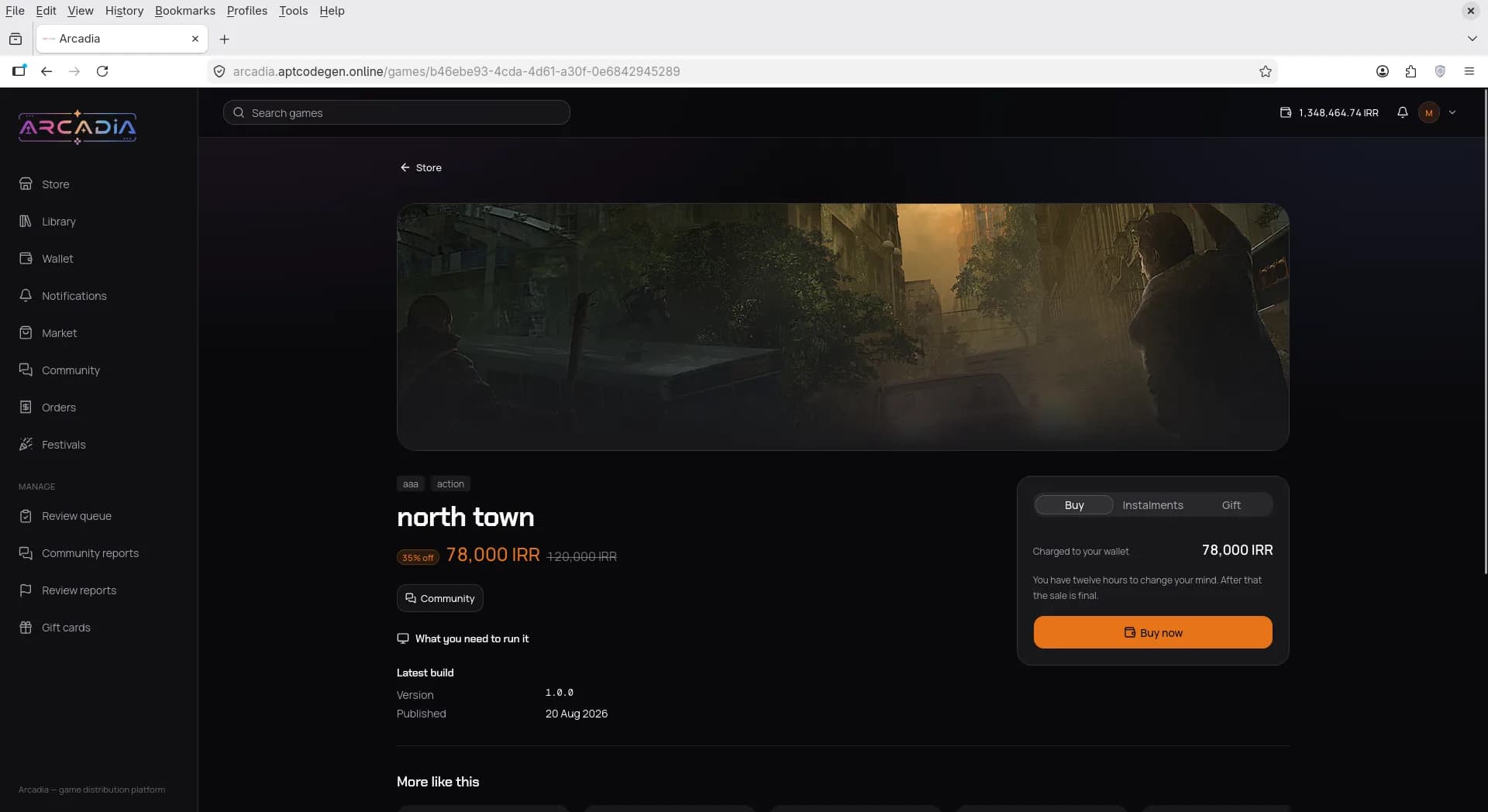Go back to previous browser page
The image size is (1488, 812).
point(46,71)
